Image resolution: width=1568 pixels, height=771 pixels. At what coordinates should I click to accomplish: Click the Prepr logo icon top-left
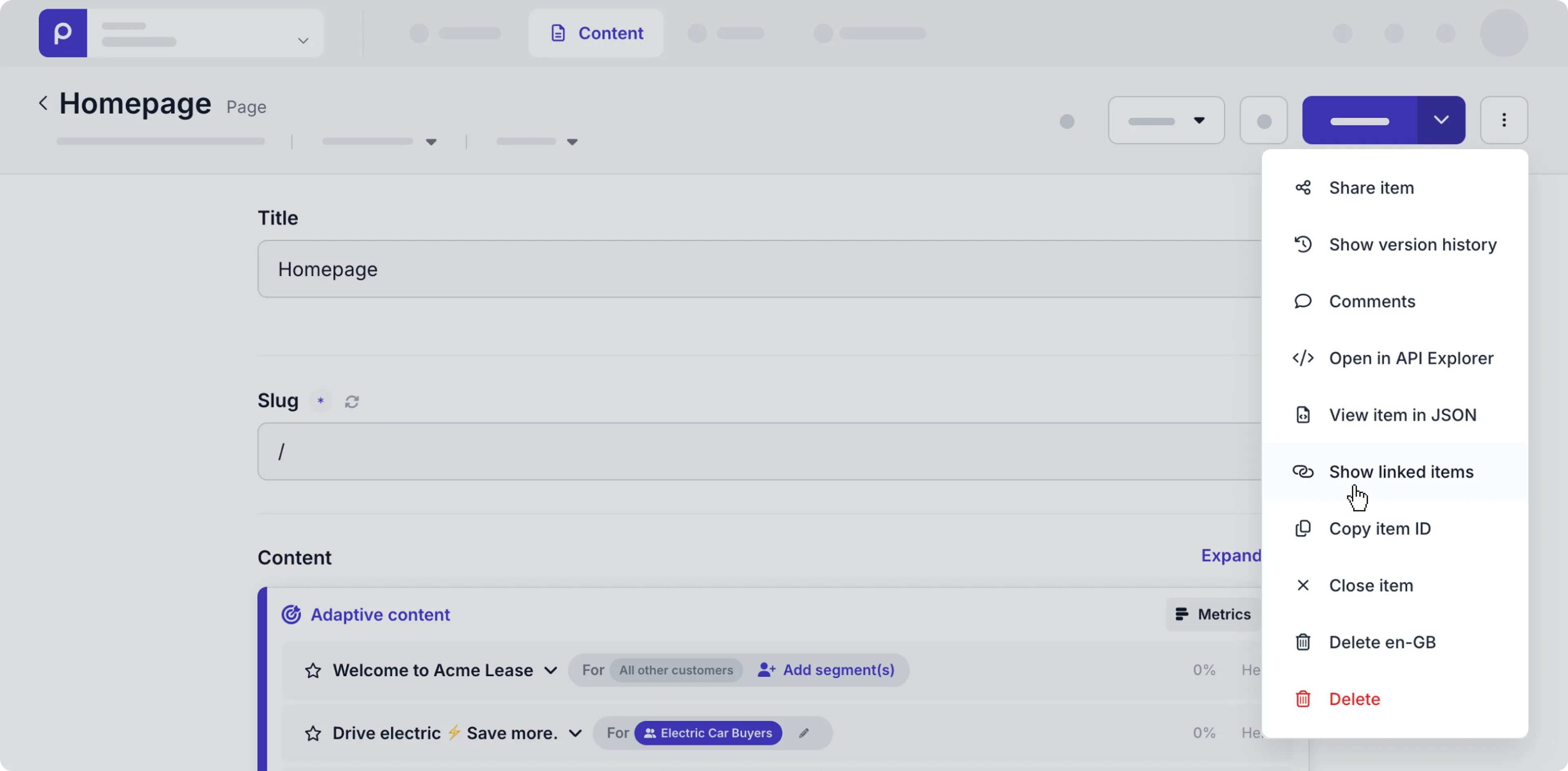(x=63, y=33)
